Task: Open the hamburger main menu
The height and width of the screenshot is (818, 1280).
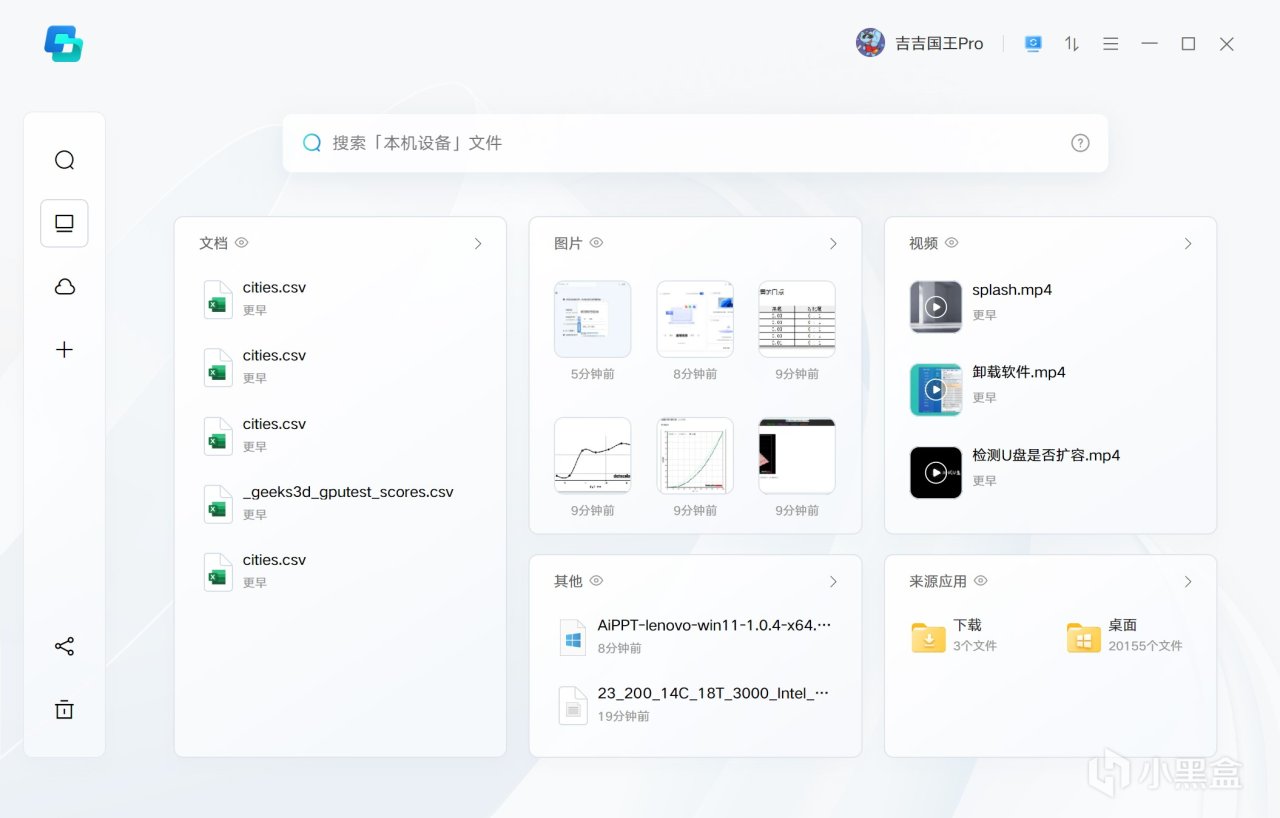Action: pos(1111,44)
